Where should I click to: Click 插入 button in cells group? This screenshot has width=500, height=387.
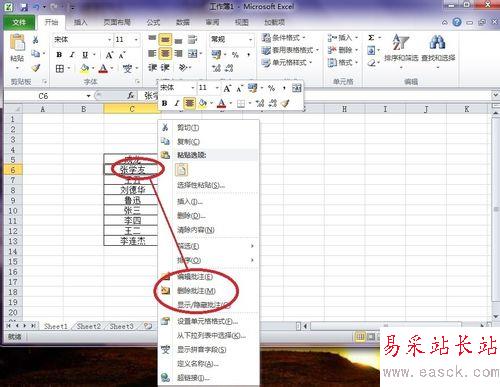pos(342,38)
